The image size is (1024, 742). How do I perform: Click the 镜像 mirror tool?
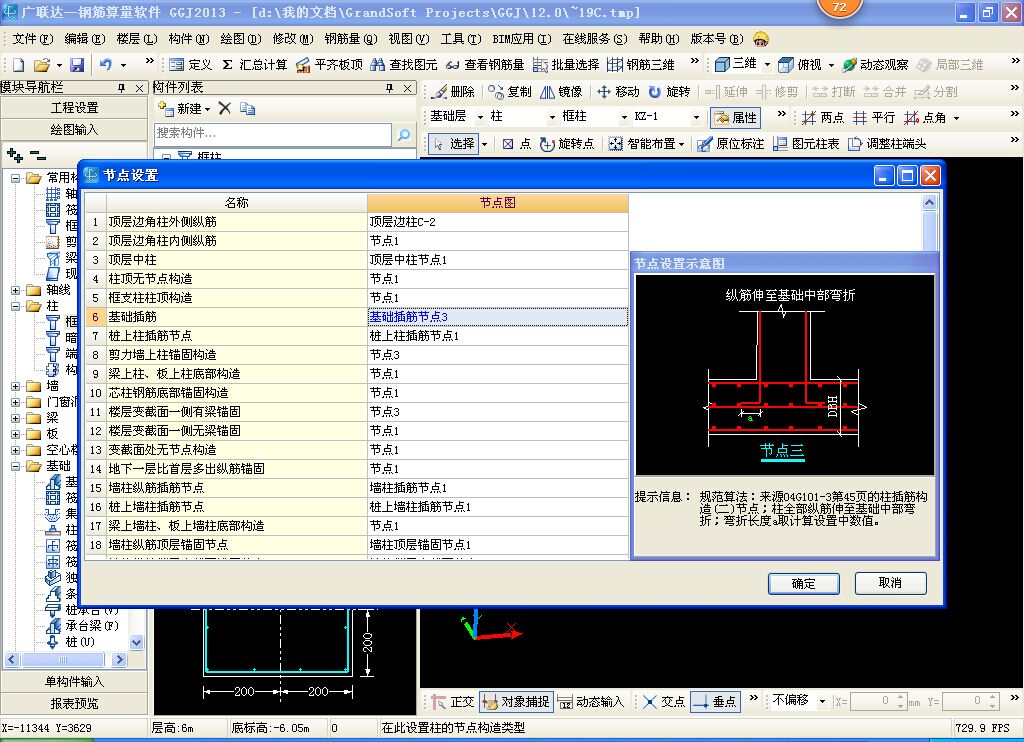pyautogui.click(x=561, y=91)
